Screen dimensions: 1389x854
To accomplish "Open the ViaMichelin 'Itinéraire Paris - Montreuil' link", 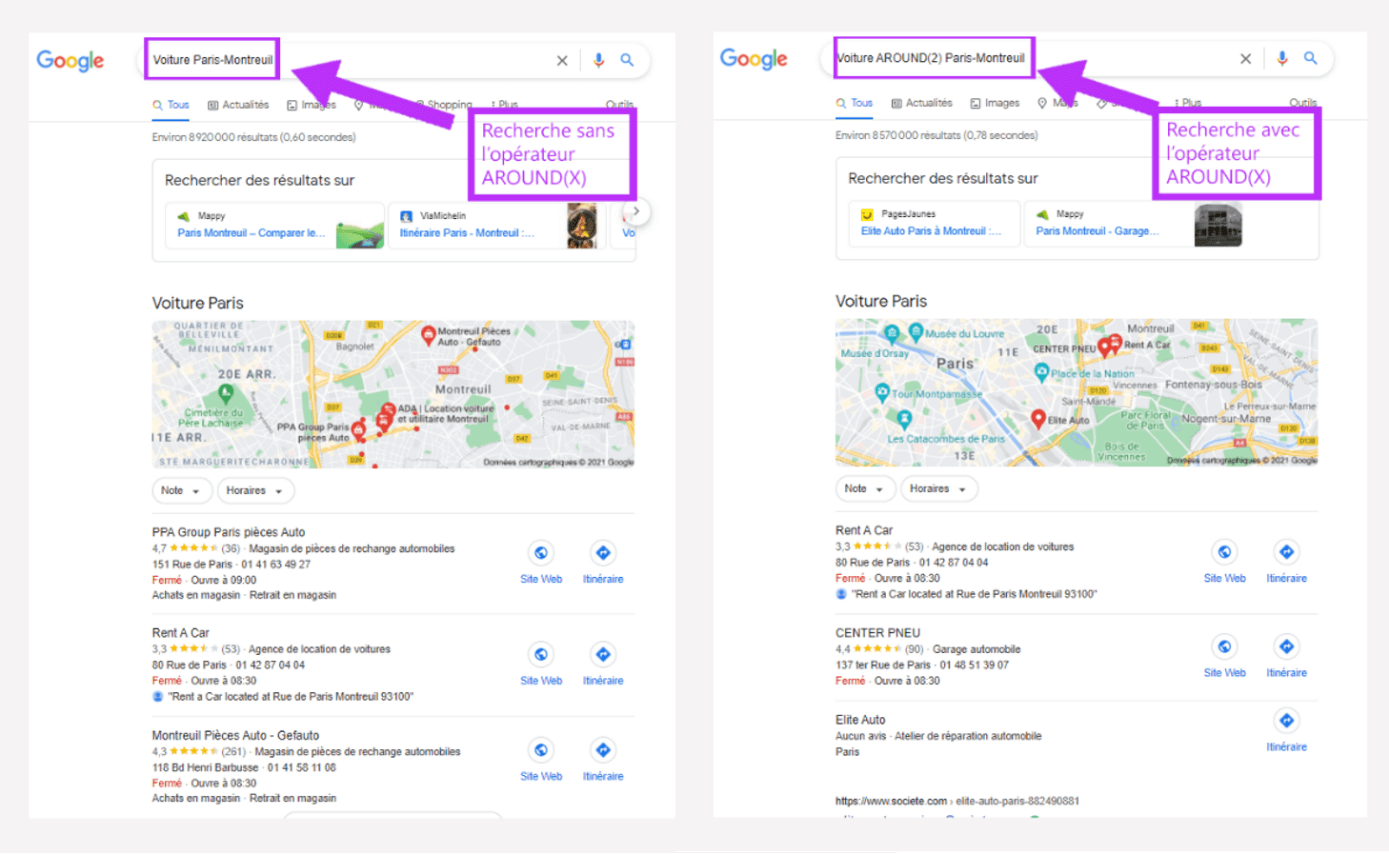I will point(468,232).
